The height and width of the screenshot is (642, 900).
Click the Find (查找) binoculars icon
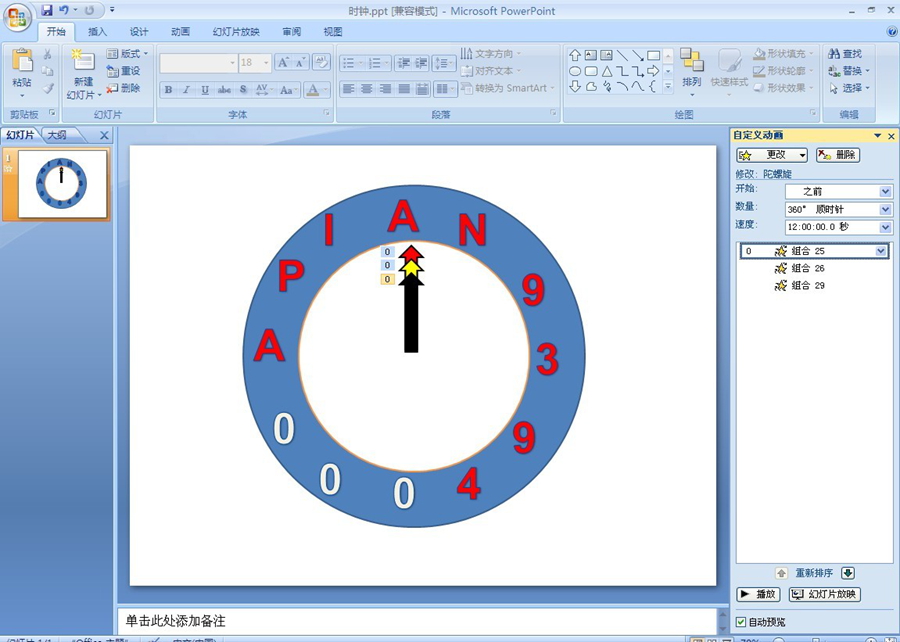[845, 54]
